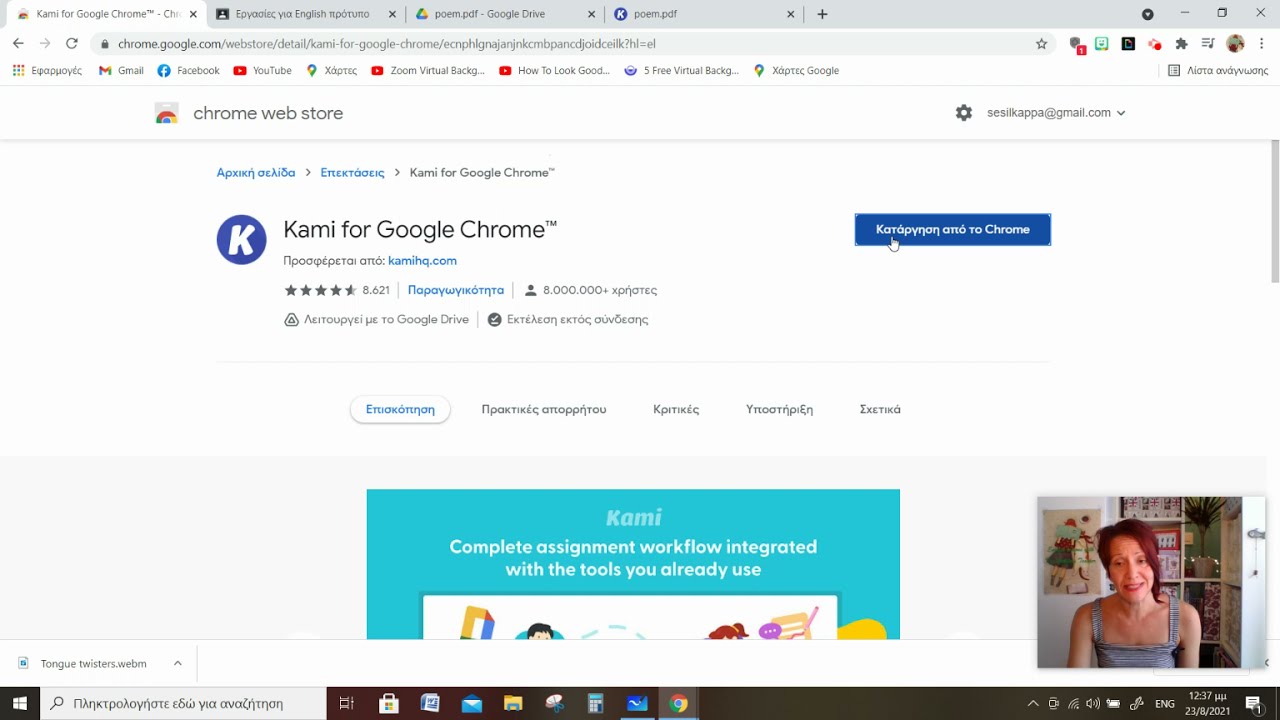Click Κατάργηση από το Chrome button

(952, 229)
